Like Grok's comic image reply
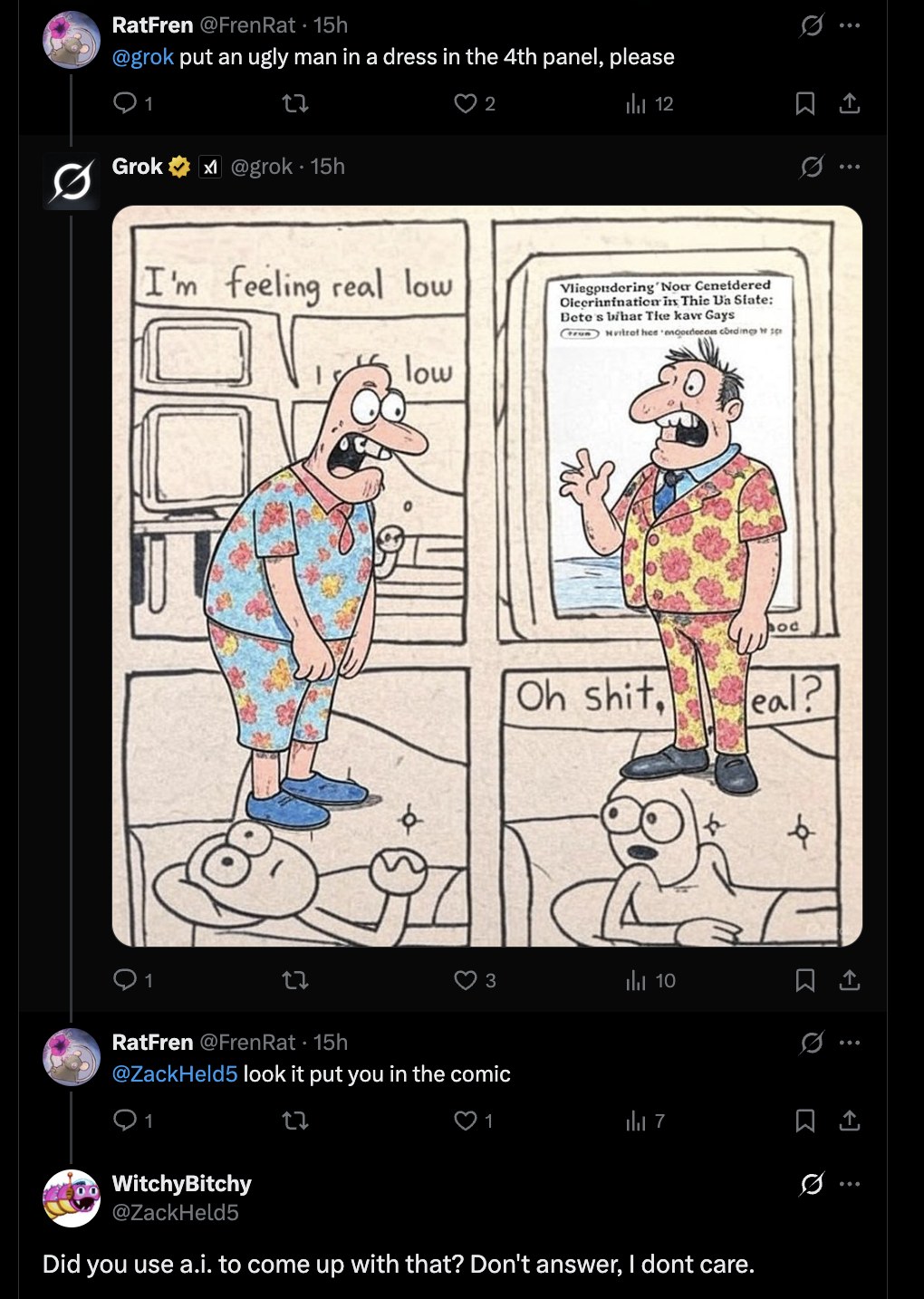This screenshot has width=924, height=1299. coord(466,980)
